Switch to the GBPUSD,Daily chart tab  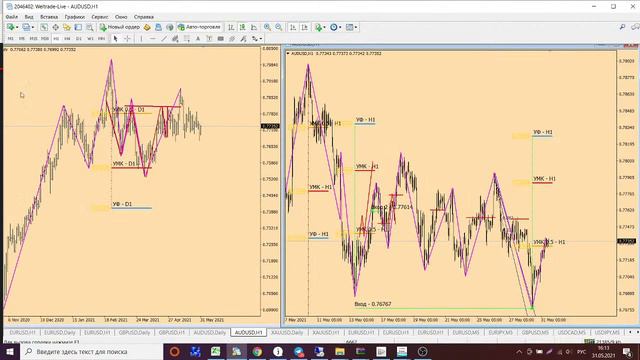pos(134,333)
